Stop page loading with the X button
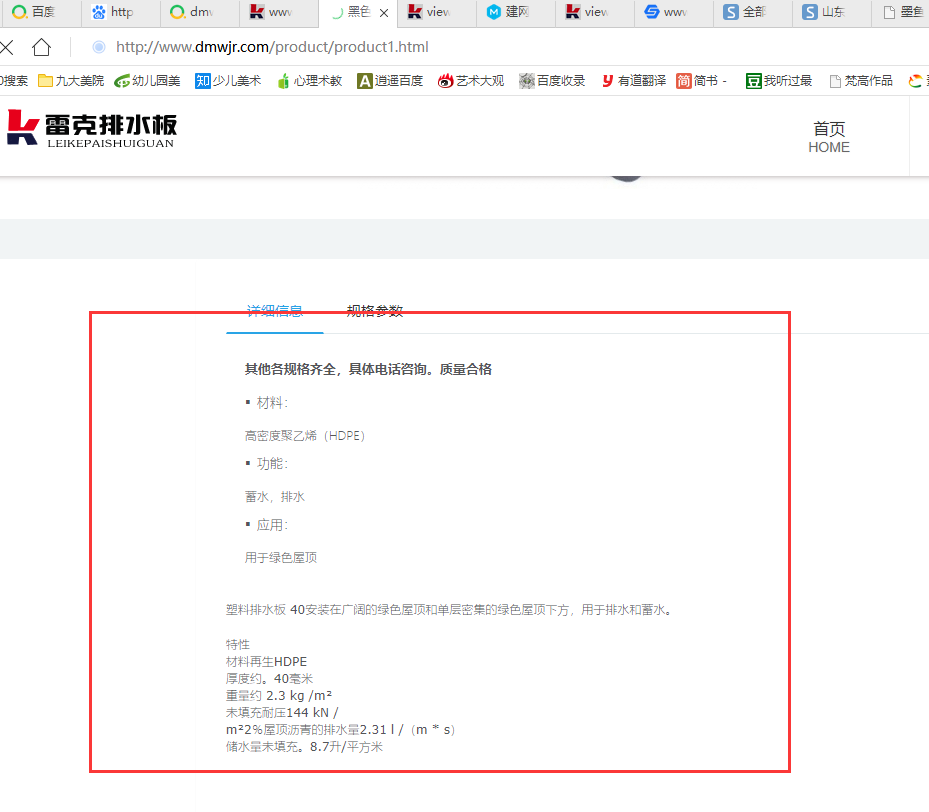The image size is (929, 812). point(7,47)
